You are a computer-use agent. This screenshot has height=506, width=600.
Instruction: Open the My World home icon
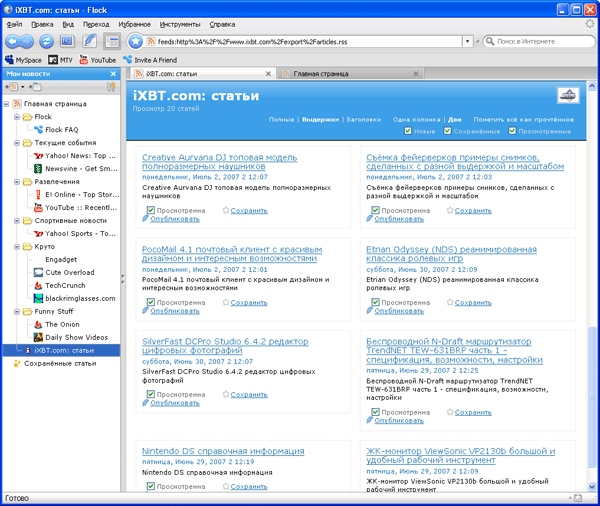pyautogui.click(x=67, y=41)
